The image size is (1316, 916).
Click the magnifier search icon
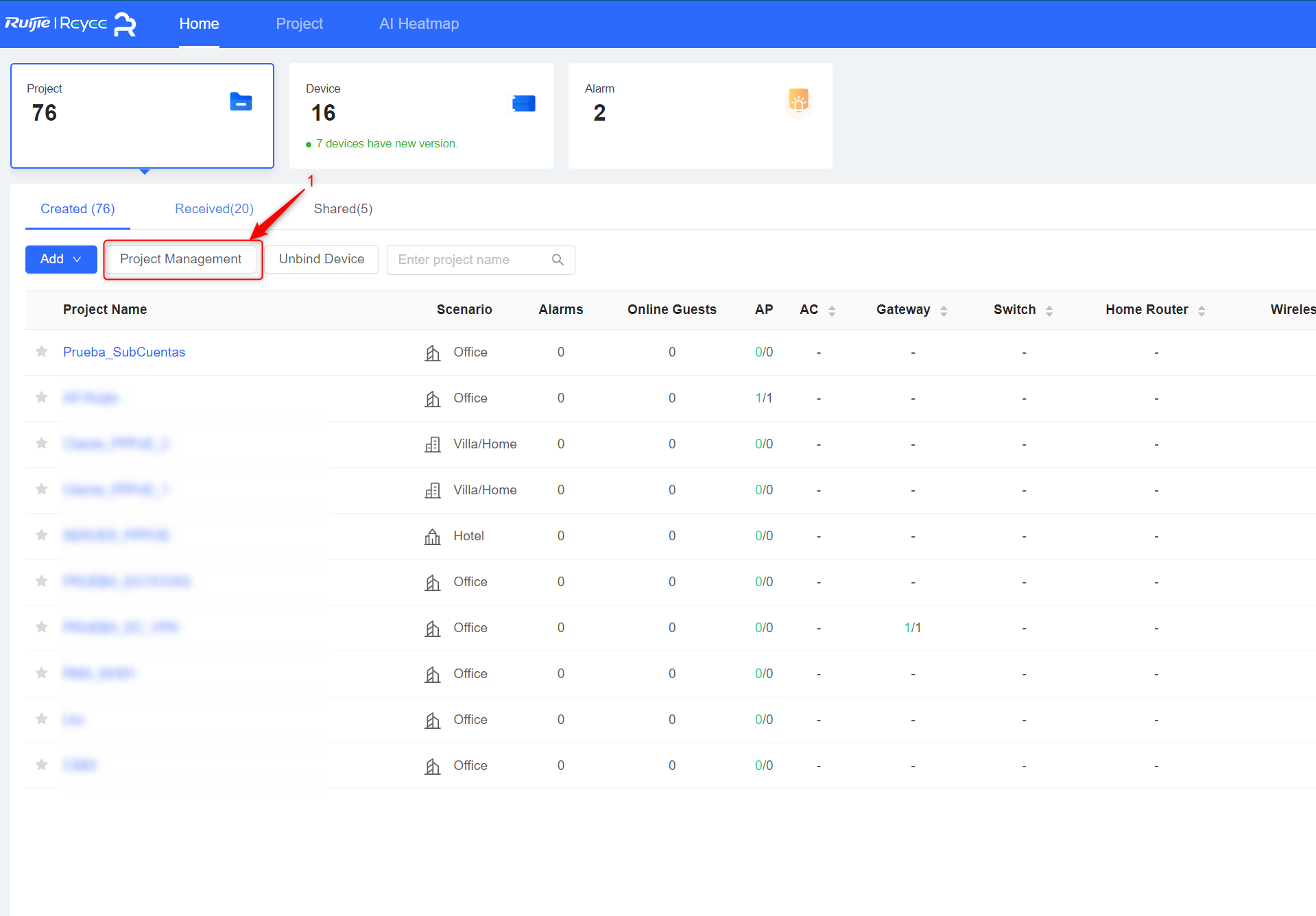coord(558,260)
